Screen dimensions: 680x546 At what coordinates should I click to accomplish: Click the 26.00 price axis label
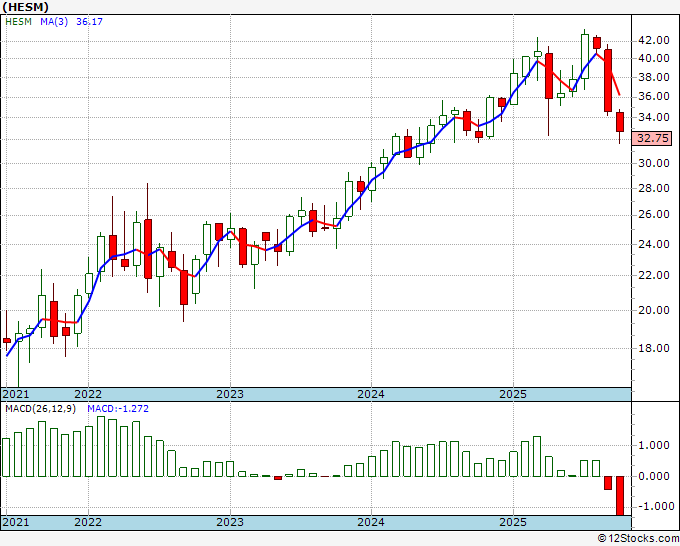(654, 215)
